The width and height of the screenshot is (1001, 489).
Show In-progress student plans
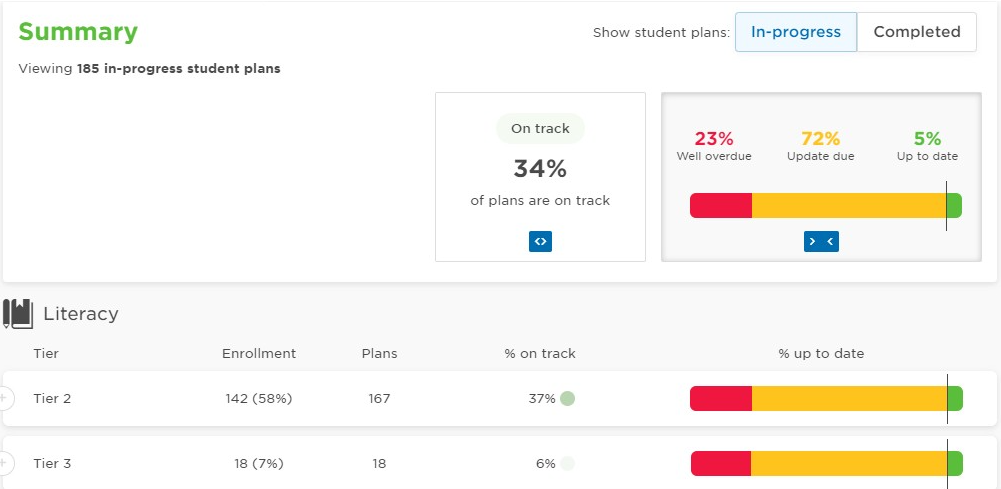click(795, 32)
